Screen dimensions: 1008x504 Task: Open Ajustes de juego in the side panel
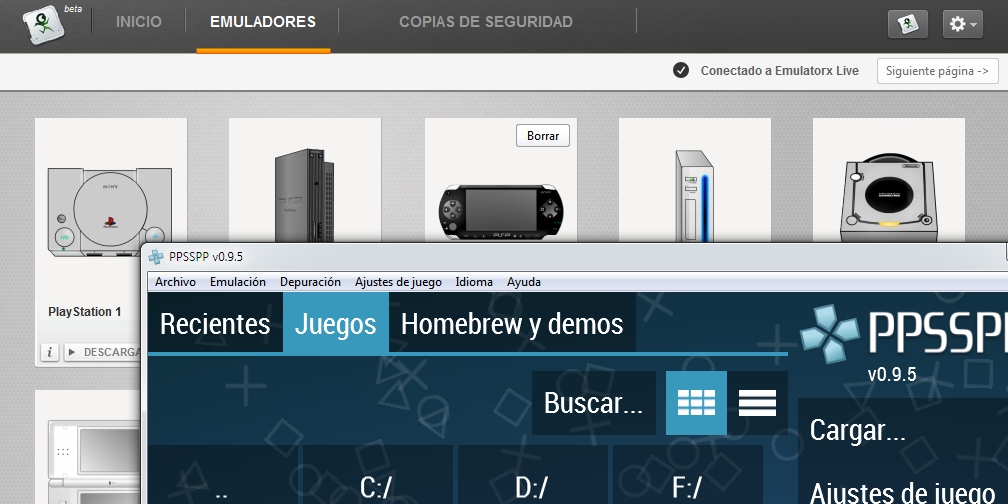(x=903, y=492)
